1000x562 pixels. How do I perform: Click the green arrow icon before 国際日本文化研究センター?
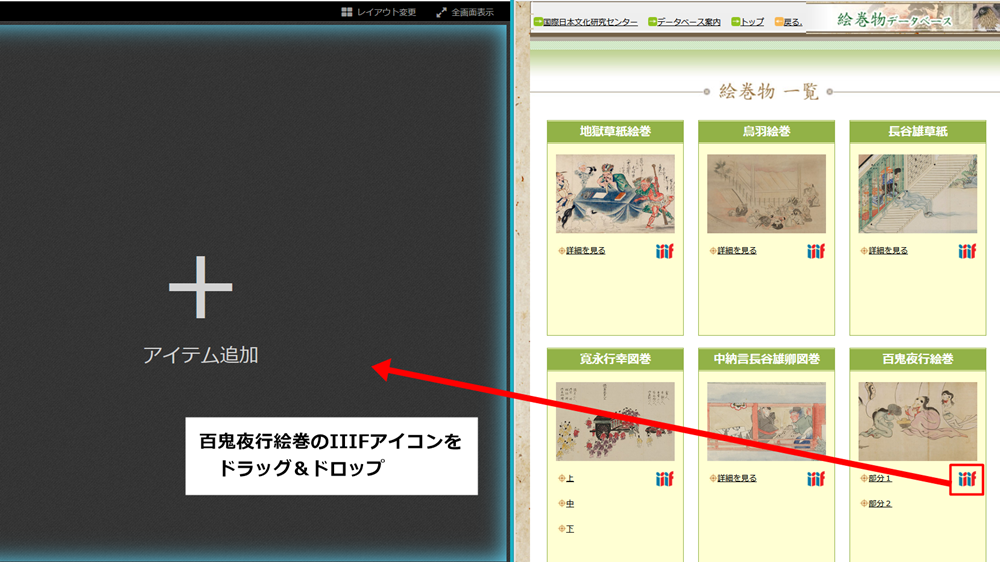(538, 22)
